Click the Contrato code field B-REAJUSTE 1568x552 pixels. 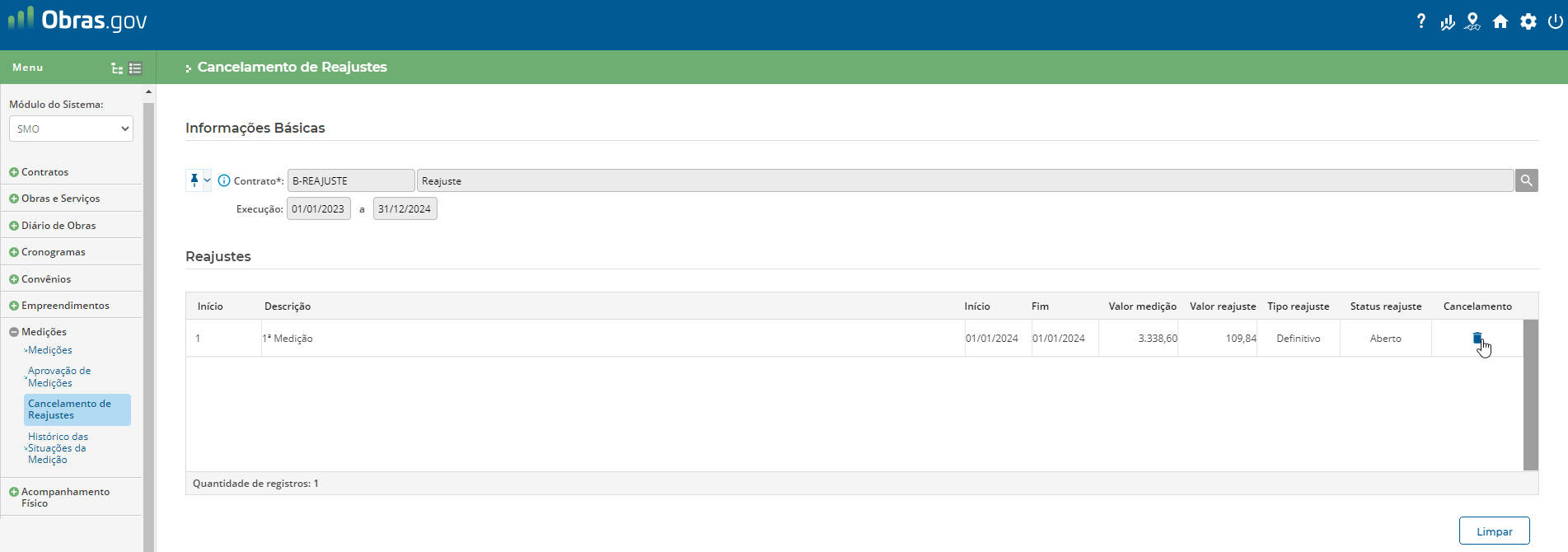point(350,180)
